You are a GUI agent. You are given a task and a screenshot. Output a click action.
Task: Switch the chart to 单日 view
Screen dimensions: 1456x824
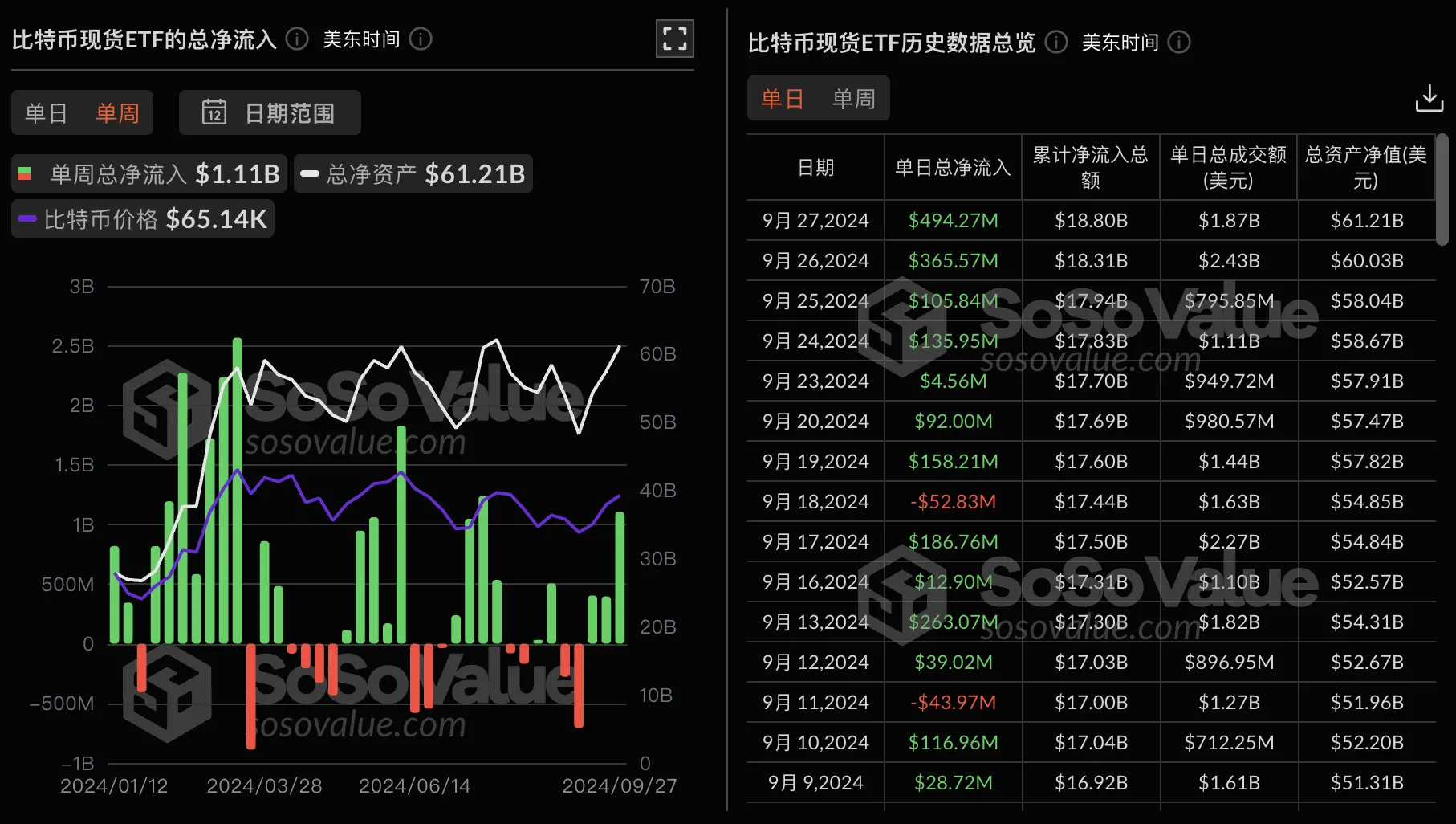(47, 113)
